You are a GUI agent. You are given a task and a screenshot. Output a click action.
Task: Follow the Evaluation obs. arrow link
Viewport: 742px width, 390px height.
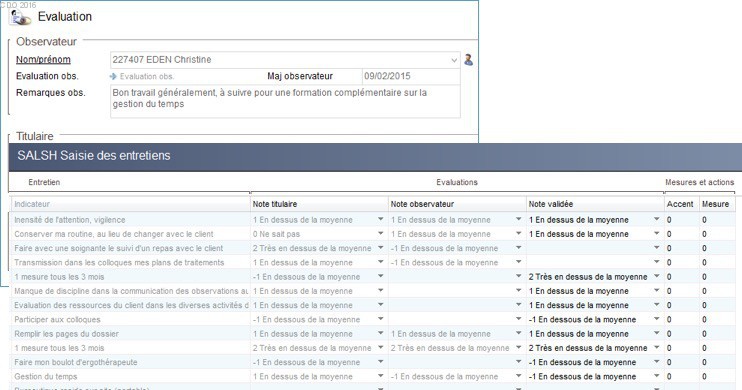pos(142,76)
